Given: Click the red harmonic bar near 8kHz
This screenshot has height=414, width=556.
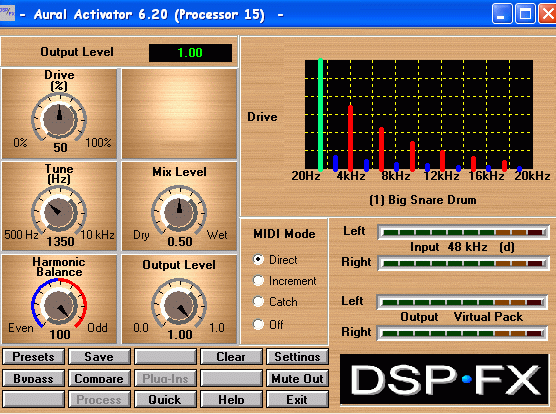Looking at the screenshot, I should (382, 149).
